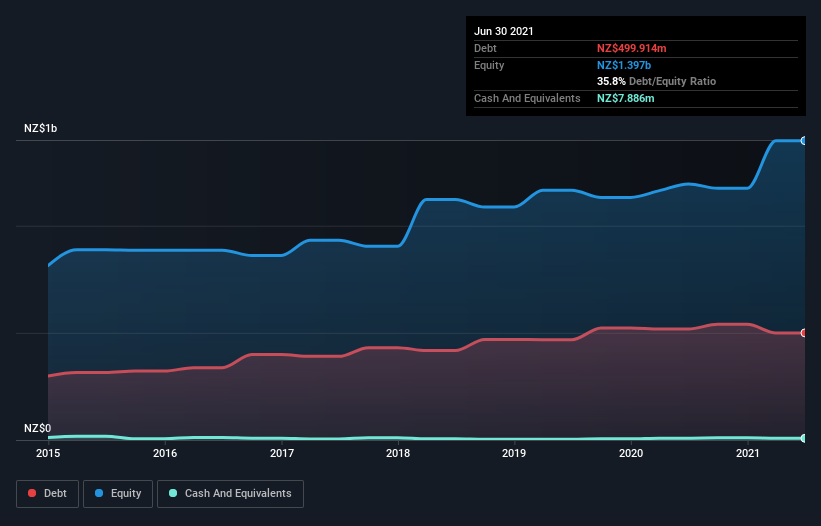This screenshot has width=821, height=526.
Task: Click the 2018 x-axis label
Action: click(398, 453)
